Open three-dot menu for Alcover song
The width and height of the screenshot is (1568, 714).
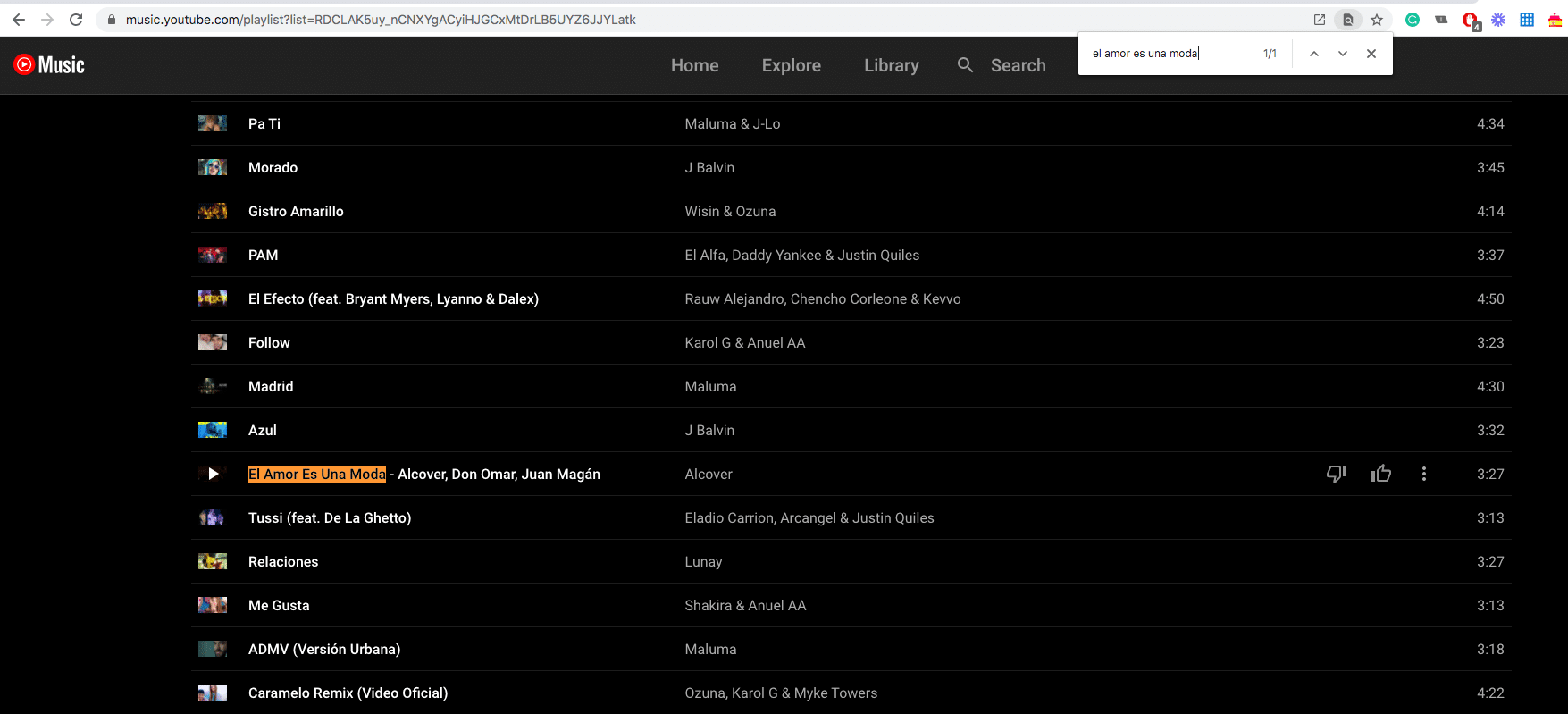click(1423, 474)
